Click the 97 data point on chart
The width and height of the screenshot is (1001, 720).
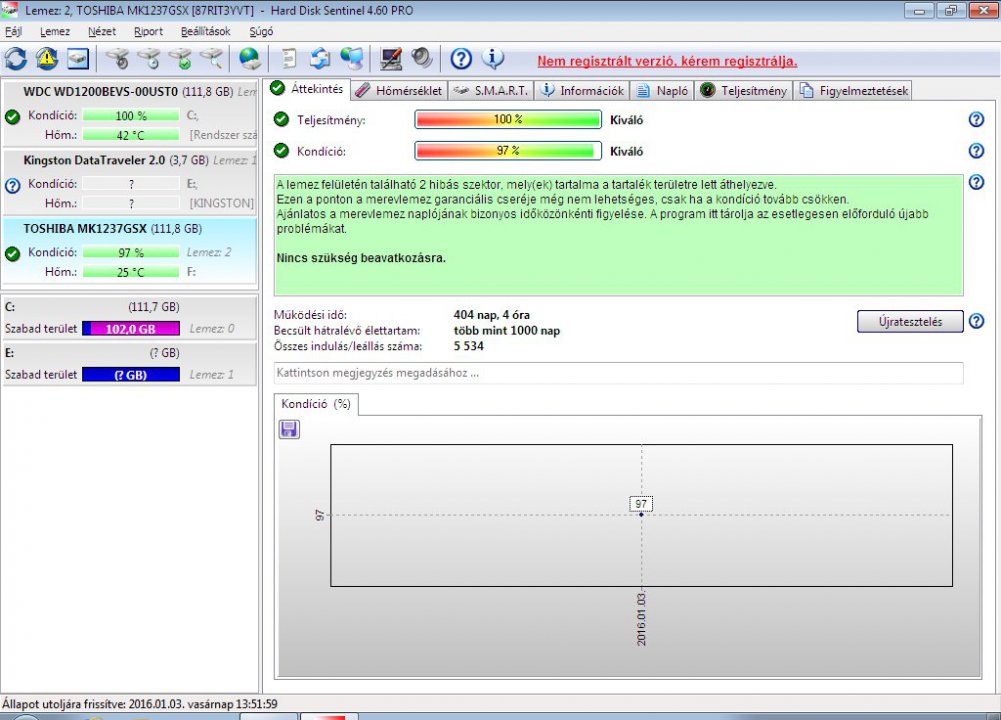[642, 514]
